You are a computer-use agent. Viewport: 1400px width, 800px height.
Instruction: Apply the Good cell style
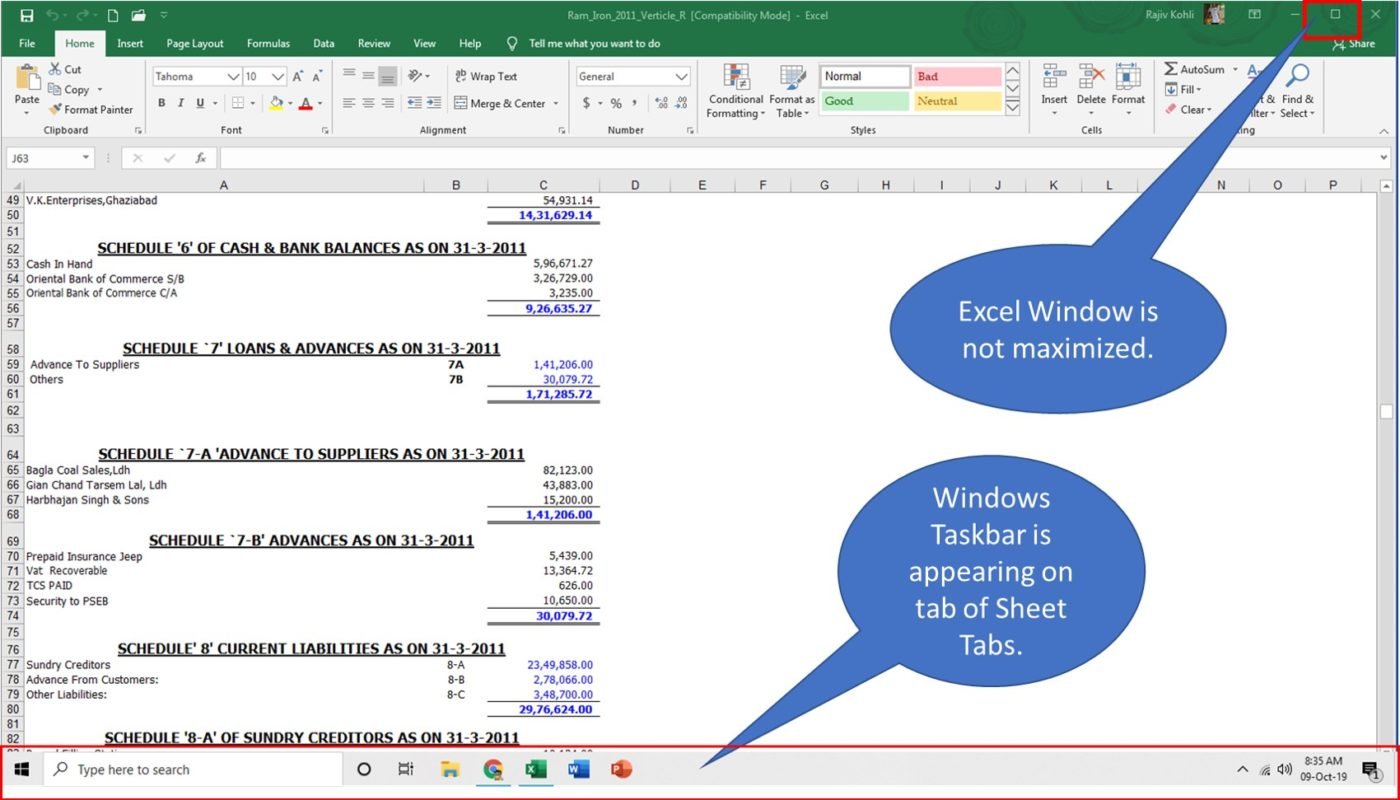pos(865,101)
